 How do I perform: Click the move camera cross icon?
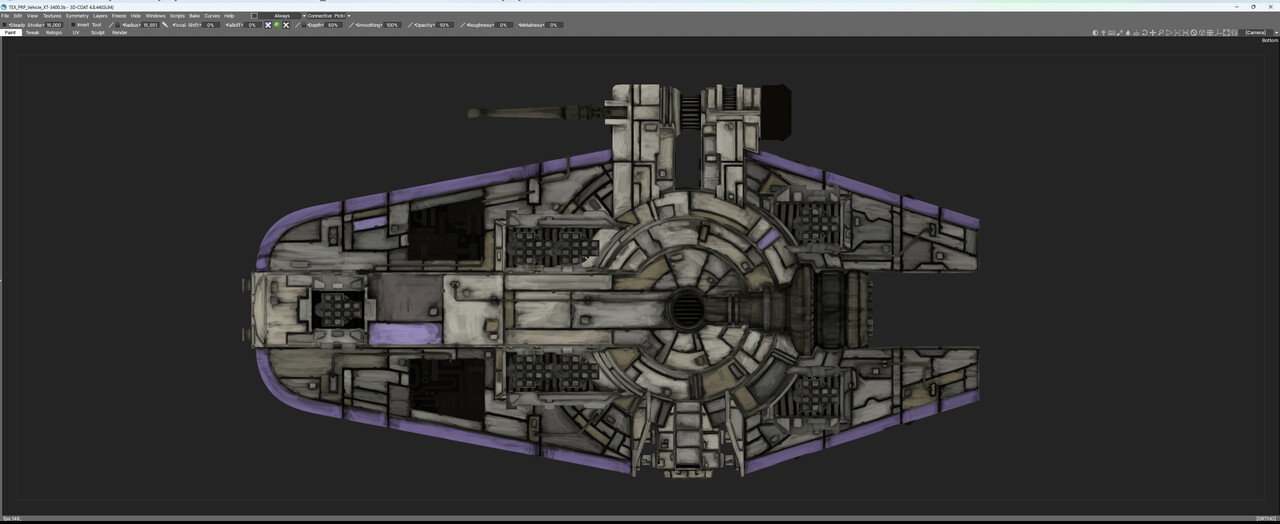[x=1152, y=33]
